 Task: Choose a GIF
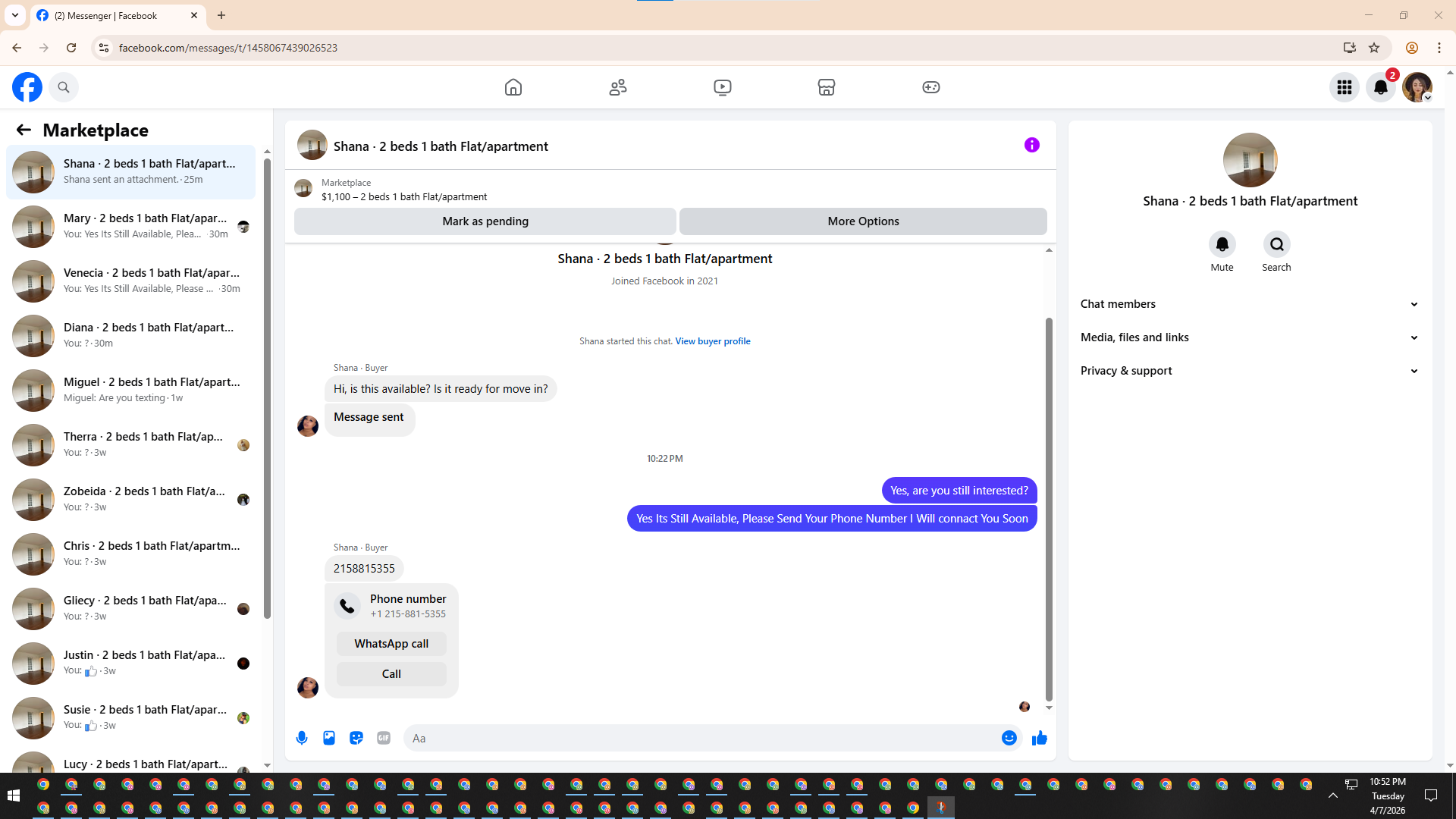click(x=384, y=738)
